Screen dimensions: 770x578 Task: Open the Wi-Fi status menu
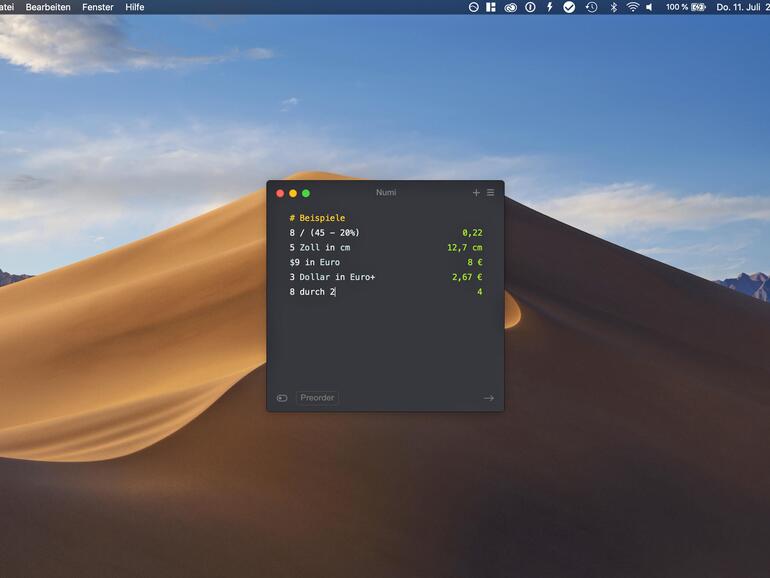tap(632, 7)
